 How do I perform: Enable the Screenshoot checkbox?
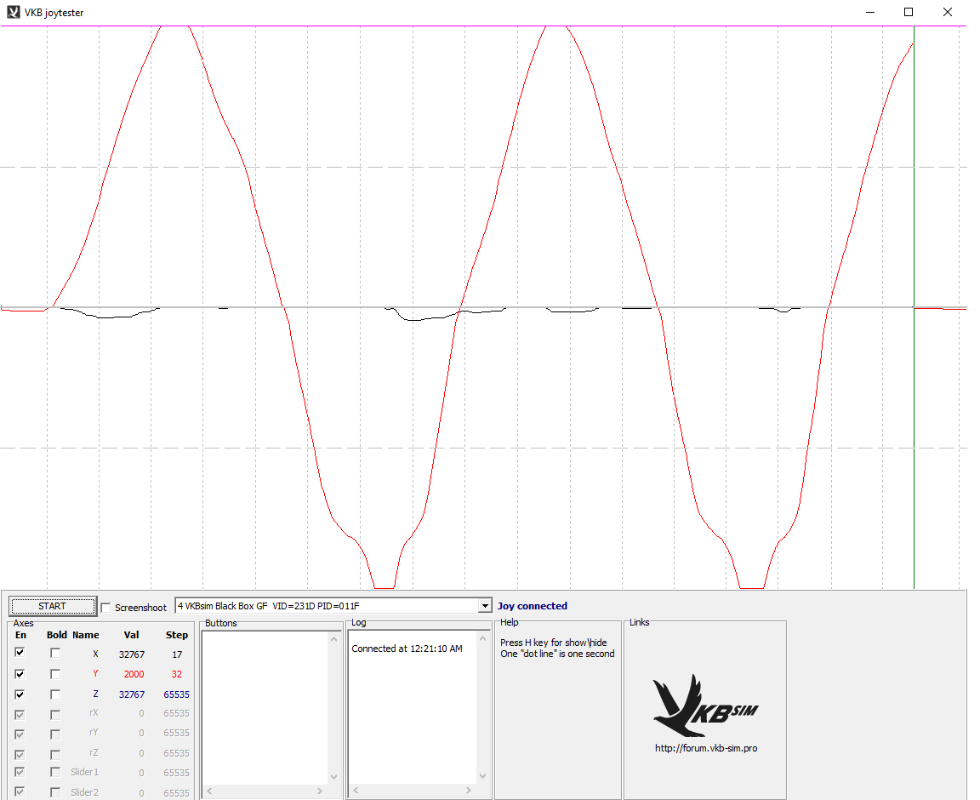(x=107, y=607)
